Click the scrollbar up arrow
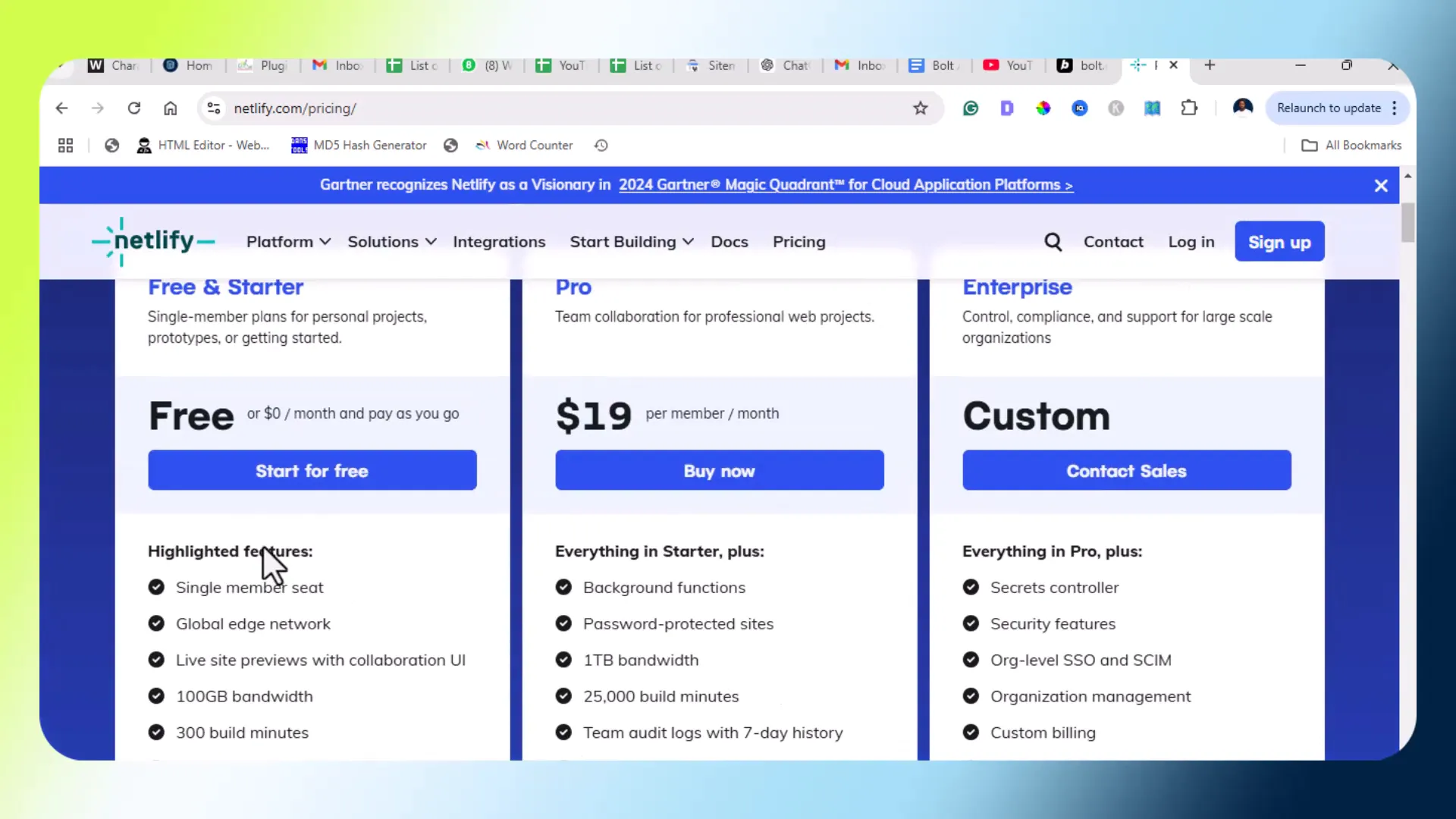Viewport: 1456px width, 819px height. (1408, 176)
